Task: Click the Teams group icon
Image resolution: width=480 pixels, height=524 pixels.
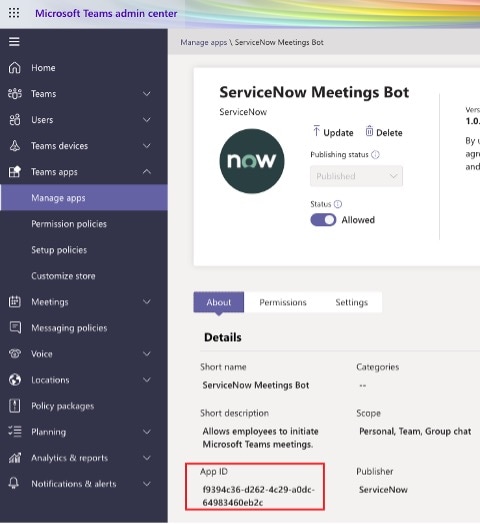Action: tap(14, 94)
